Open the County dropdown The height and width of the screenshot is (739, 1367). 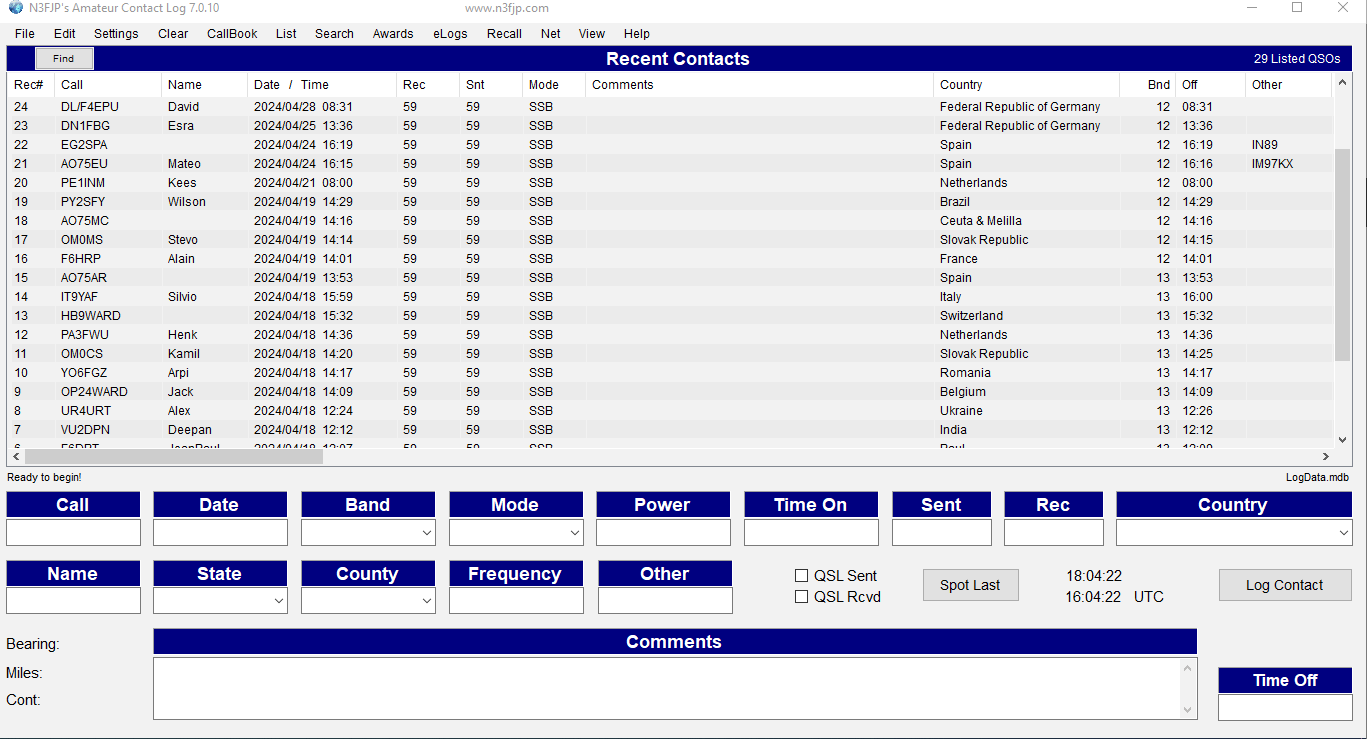(427, 601)
